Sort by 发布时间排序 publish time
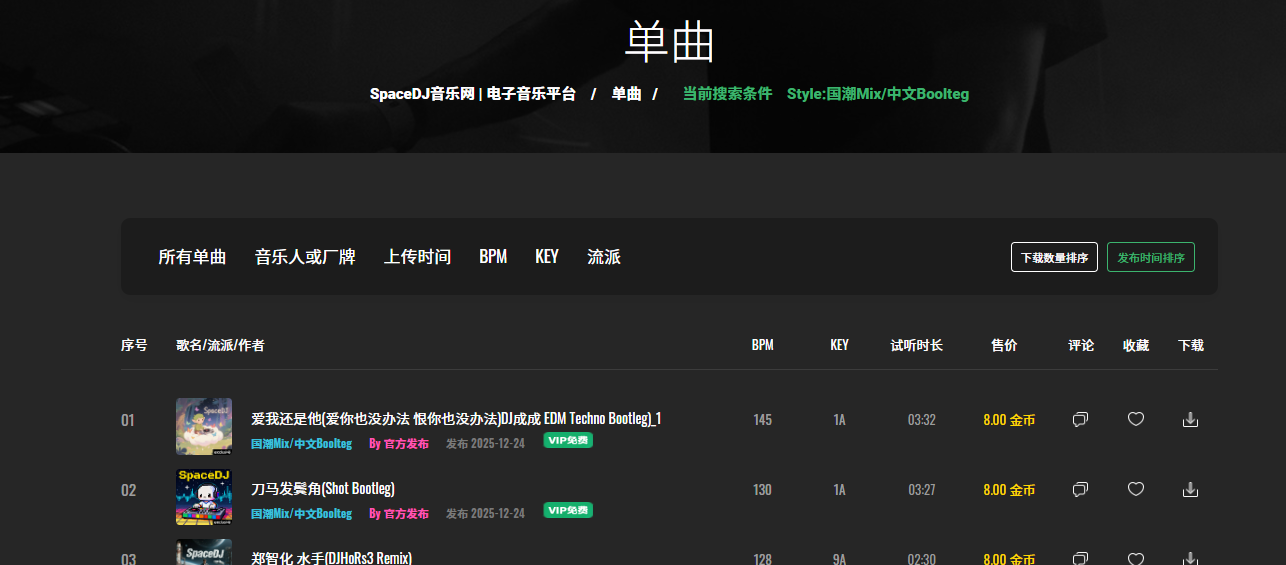This screenshot has height=565, width=1286. (x=1150, y=257)
